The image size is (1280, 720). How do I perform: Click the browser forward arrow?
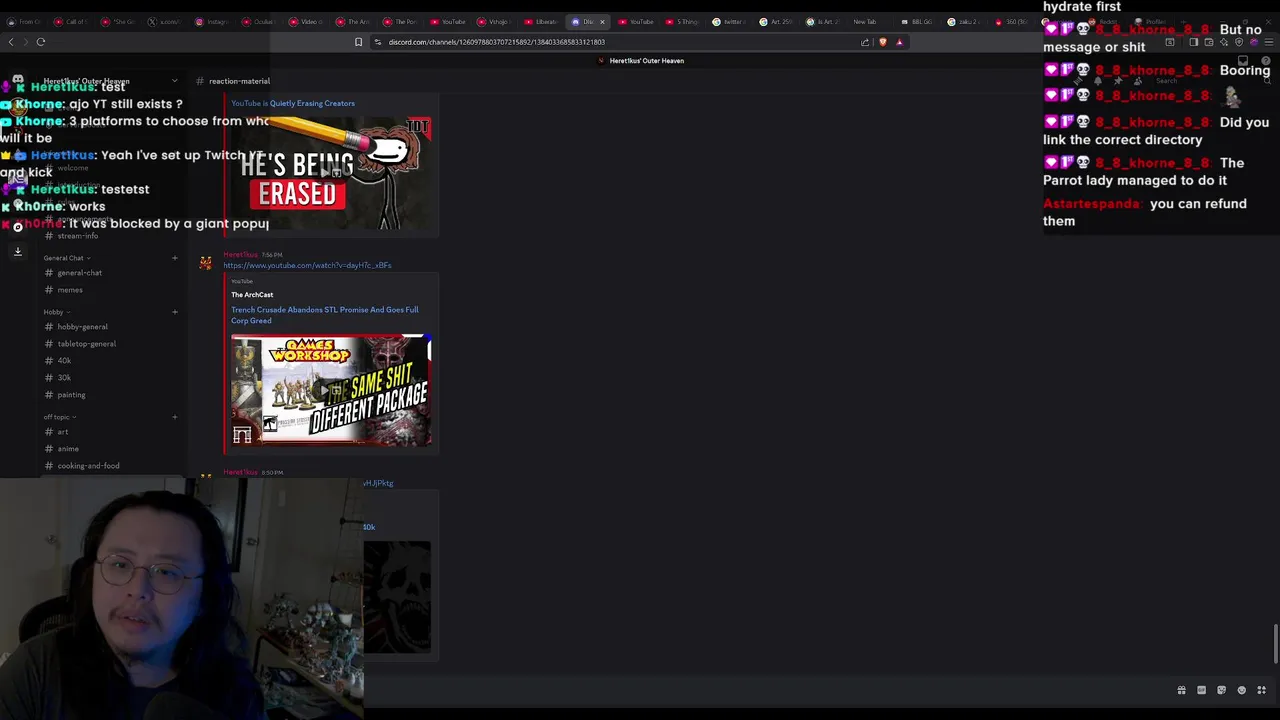point(25,42)
